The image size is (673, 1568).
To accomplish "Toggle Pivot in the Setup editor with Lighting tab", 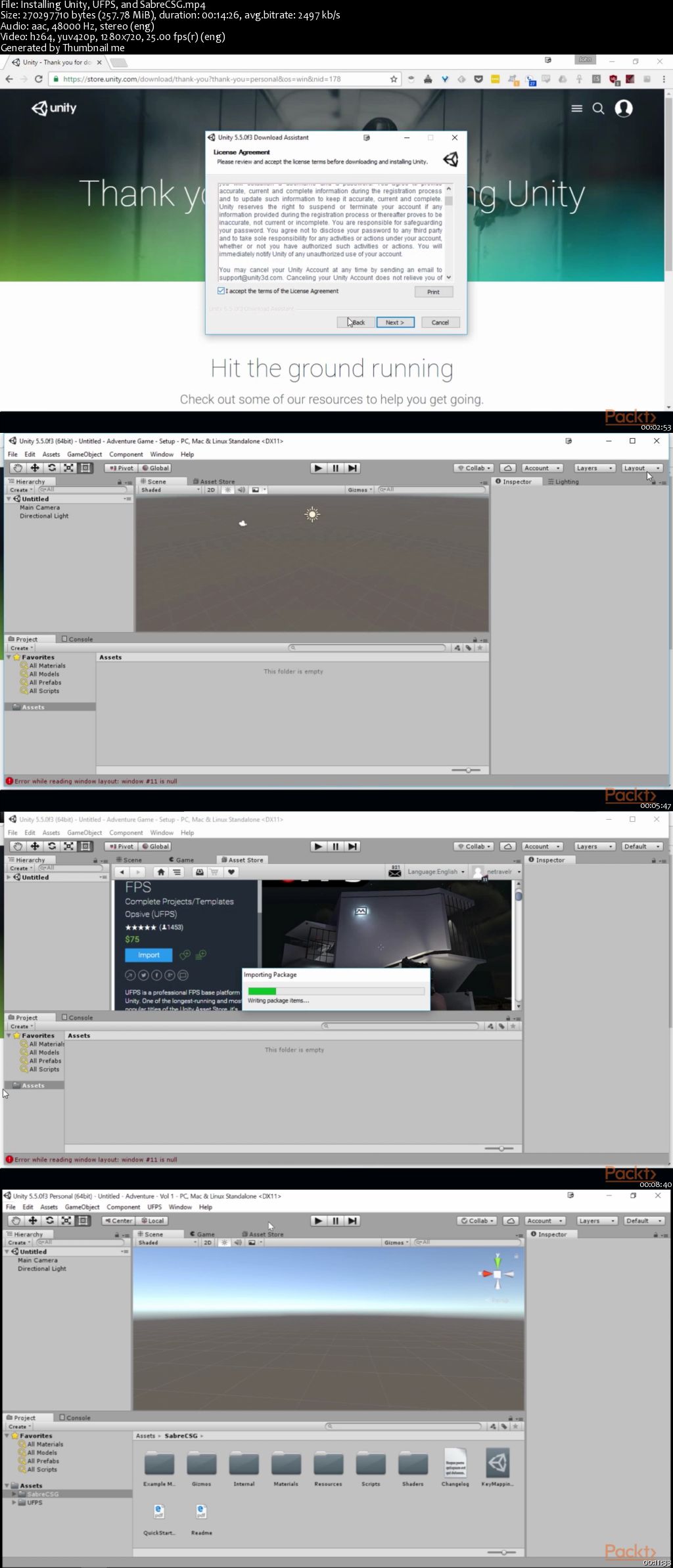I will (x=121, y=468).
